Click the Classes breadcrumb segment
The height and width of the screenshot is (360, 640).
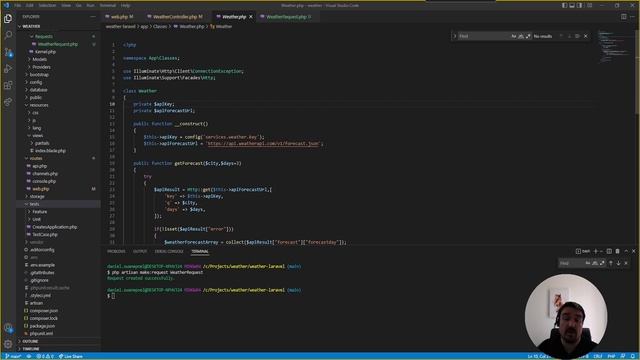[160, 27]
